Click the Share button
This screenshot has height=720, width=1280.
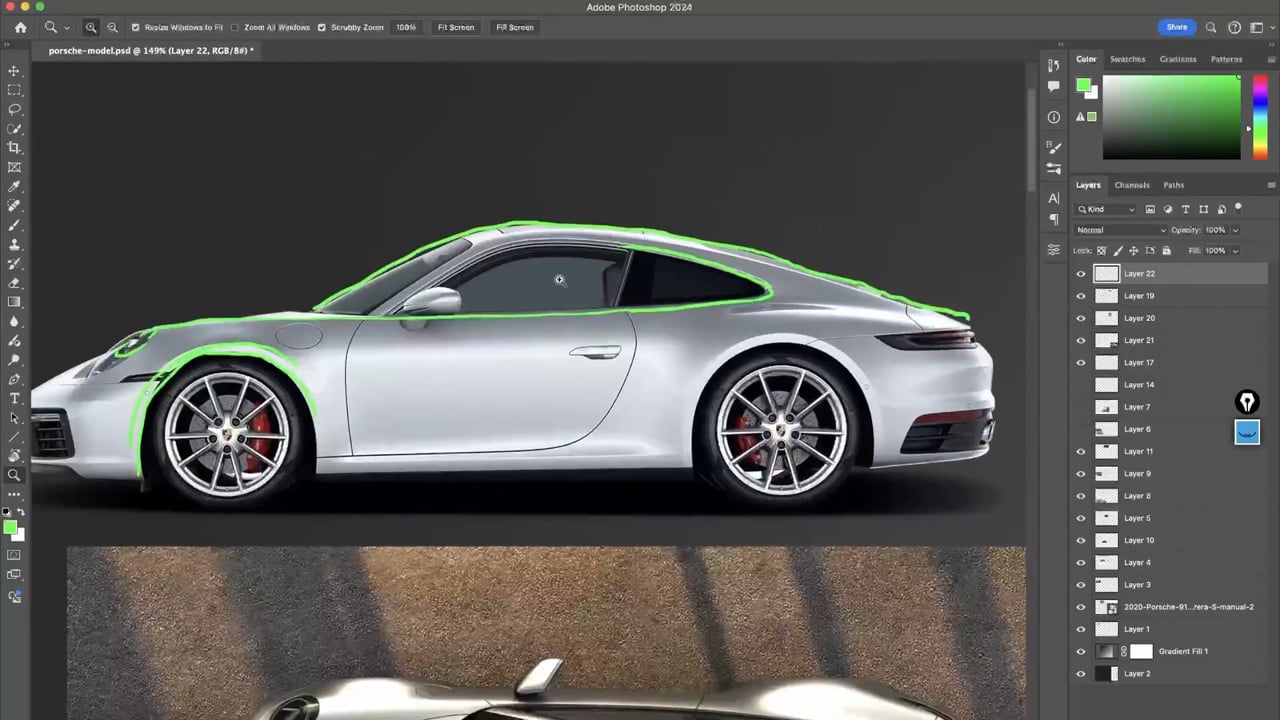pyautogui.click(x=1177, y=27)
